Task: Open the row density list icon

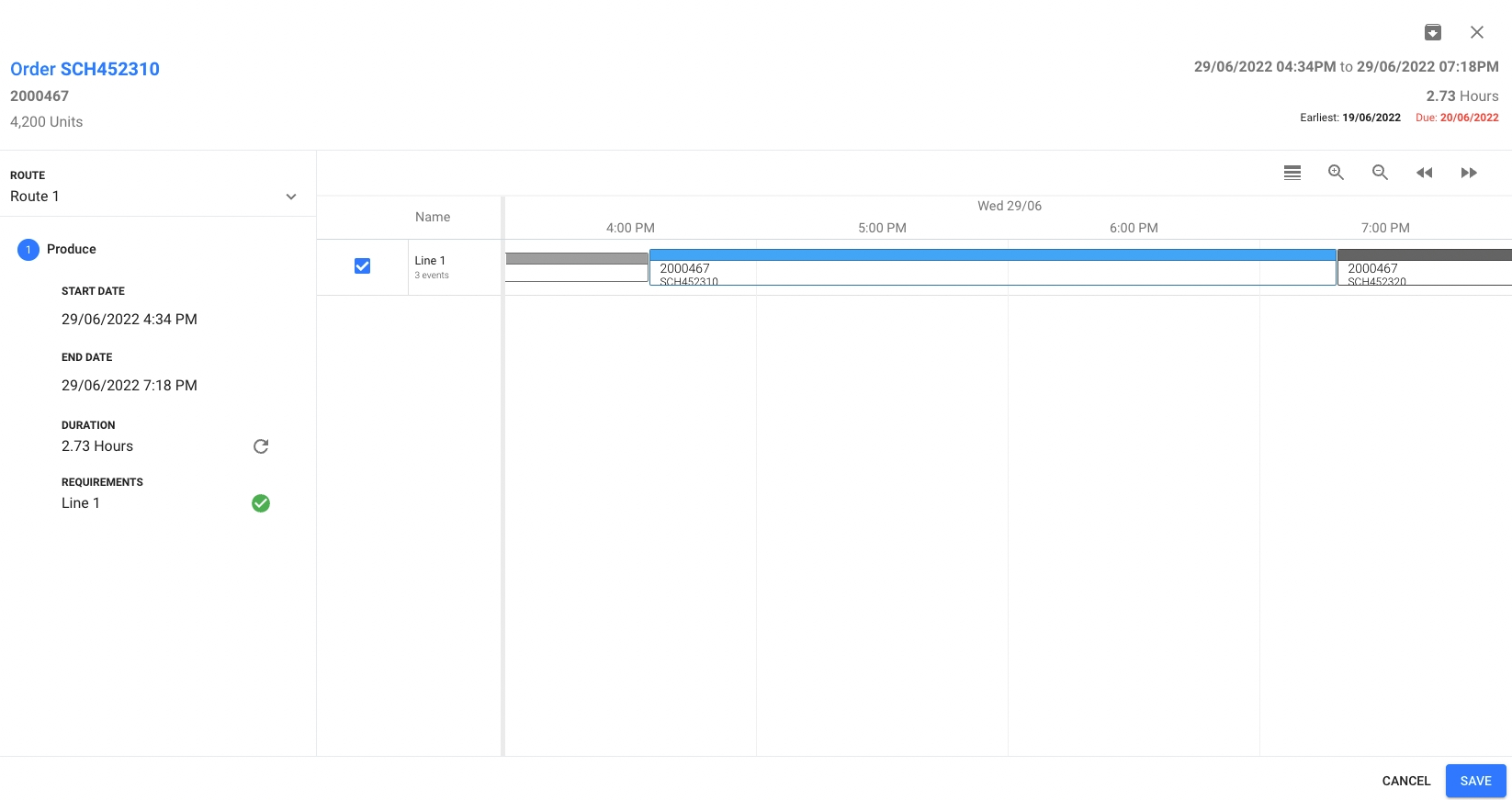Action: (1292, 173)
